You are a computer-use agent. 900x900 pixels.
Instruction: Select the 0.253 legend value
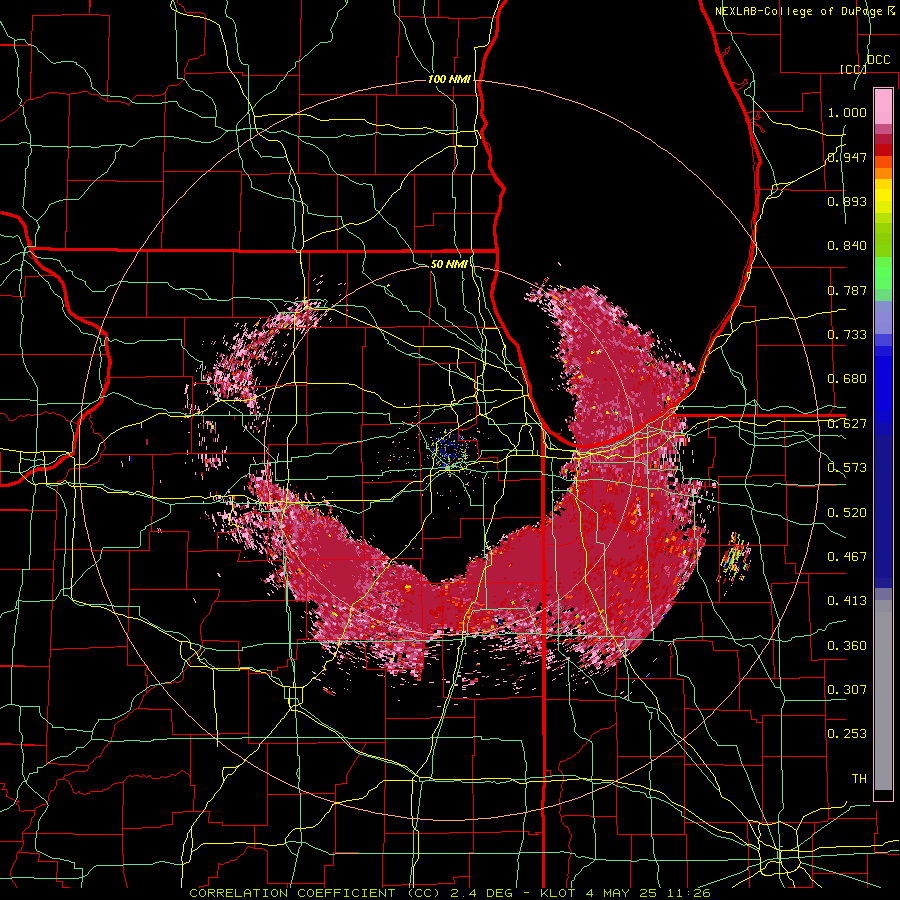(847, 734)
